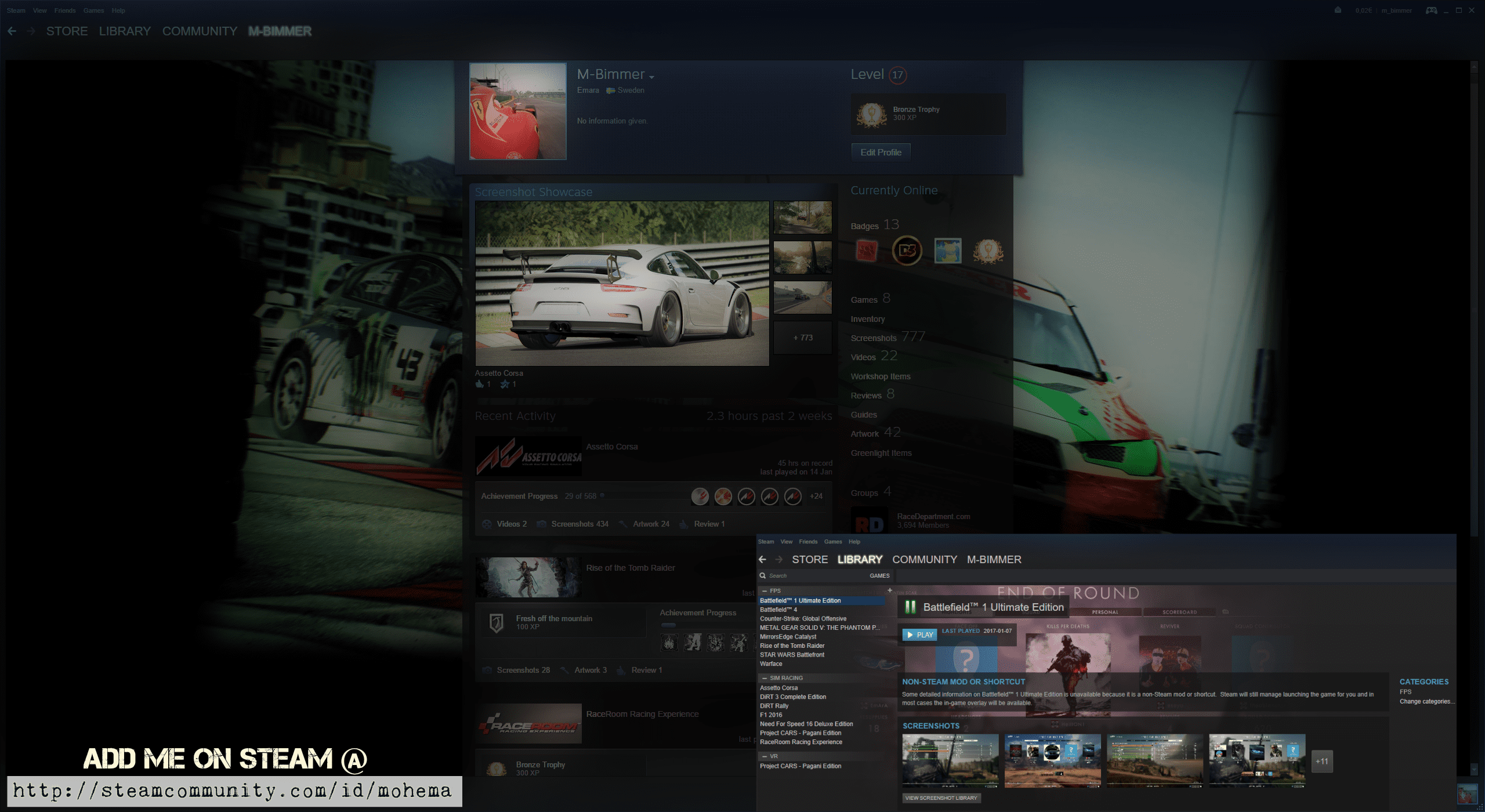Viewport: 1485px width, 812px height.
Task: Open the envelope notifications icon near the wallet balance
Action: [x=1338, y=10]
